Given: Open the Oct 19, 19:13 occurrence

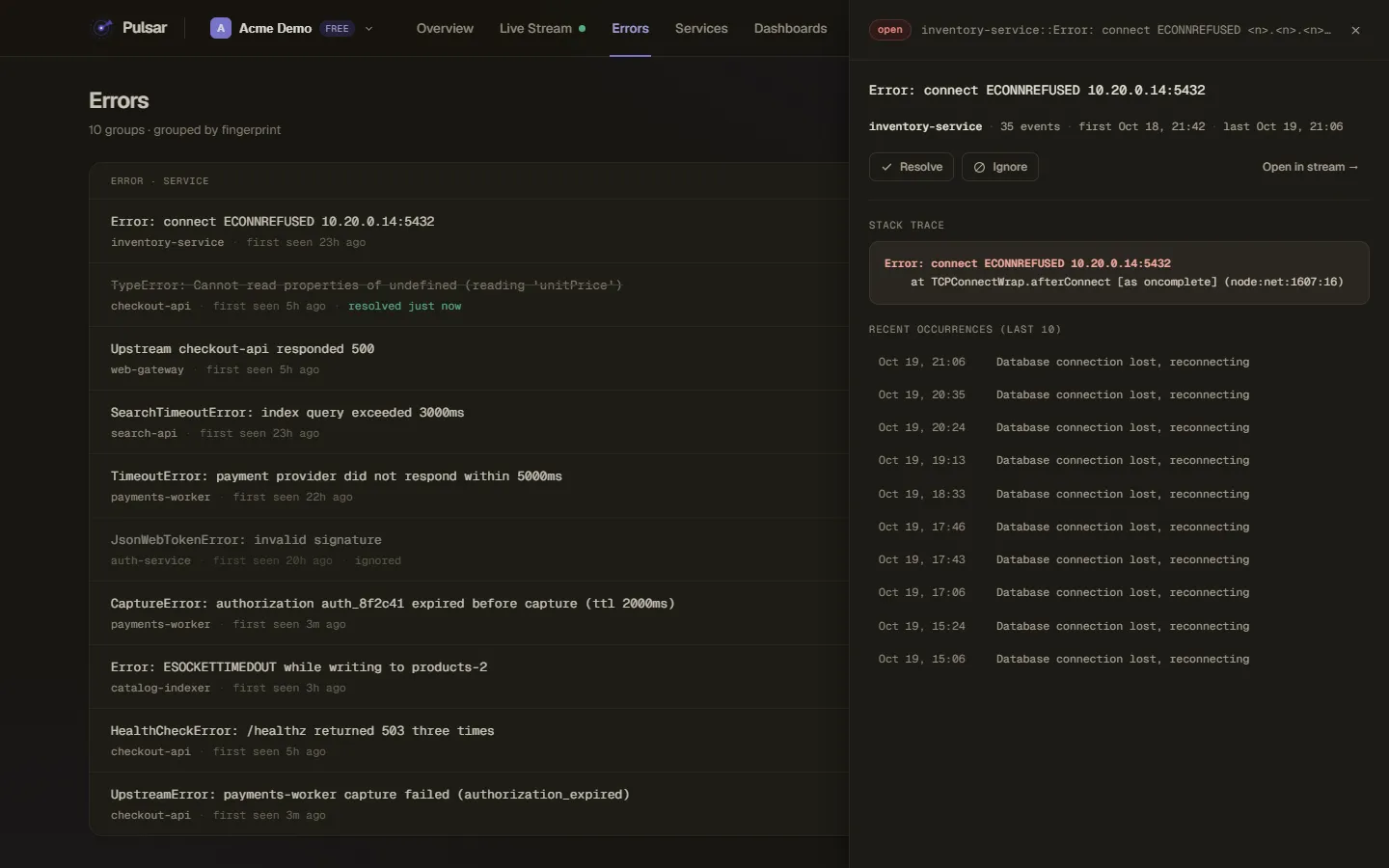Looking at the screenshot, I should tap(1119, 461).
